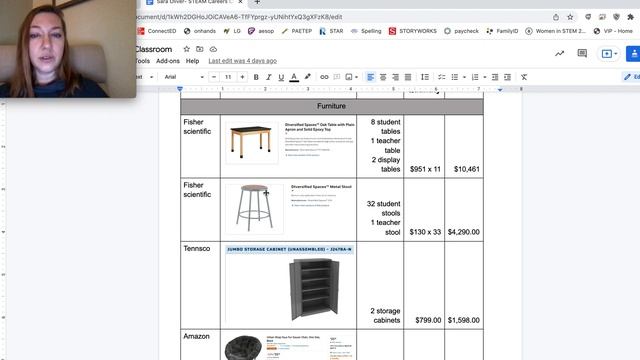Align text right
The width and height of the screenshot is (640, 360).
395,77
